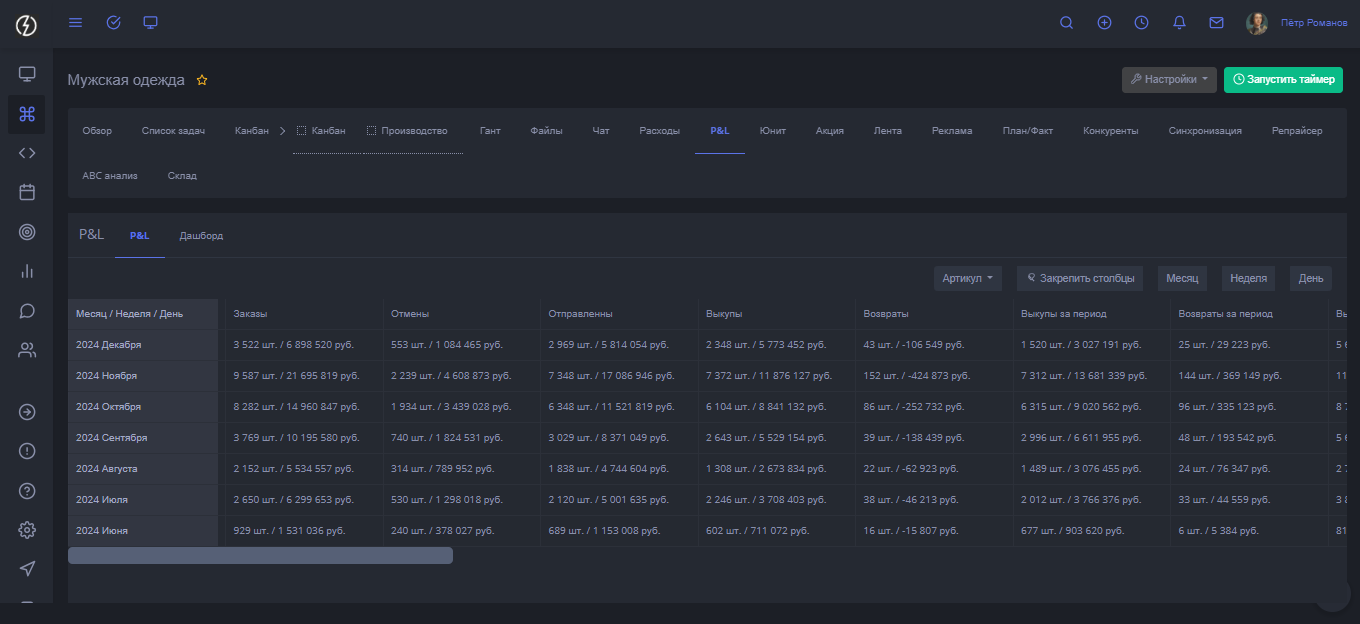The image size is (1360, 624).
Task: Open the calendar icon in left sidebar
Action: click(27, 192)
